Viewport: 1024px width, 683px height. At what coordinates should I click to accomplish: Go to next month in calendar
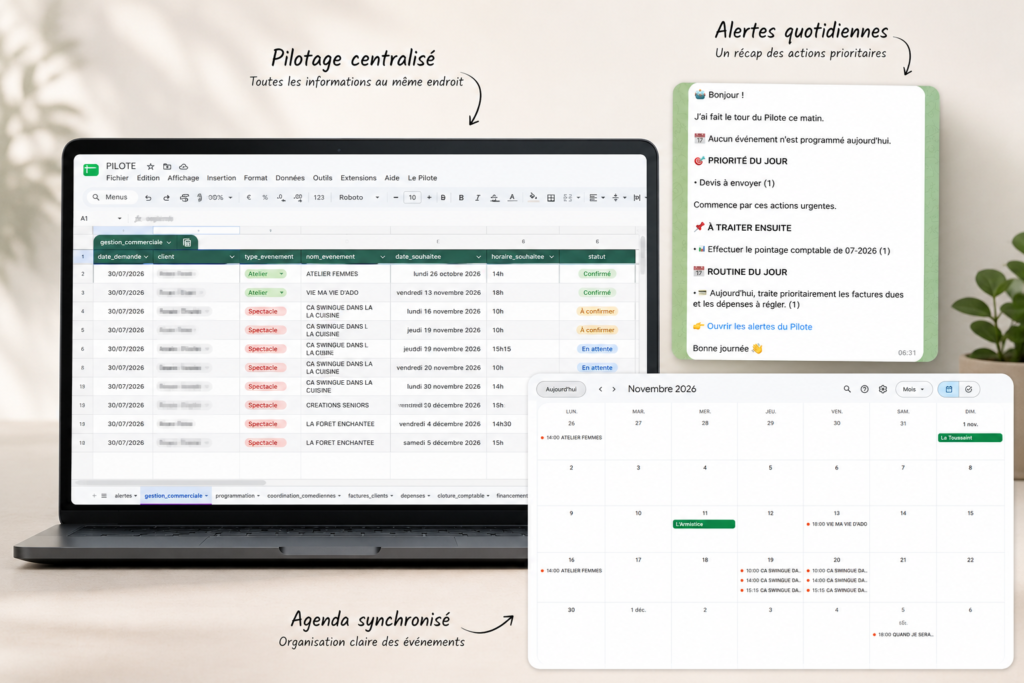pyautogui.click(x=614, y=389)
